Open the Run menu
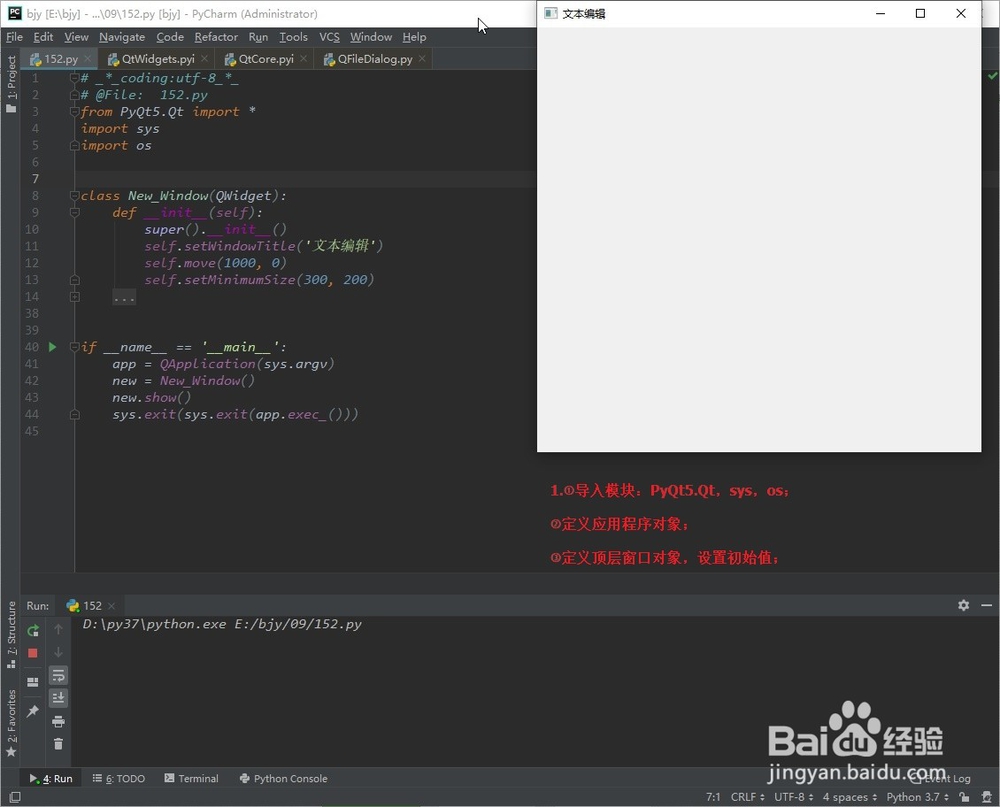 tap(258, 37)
